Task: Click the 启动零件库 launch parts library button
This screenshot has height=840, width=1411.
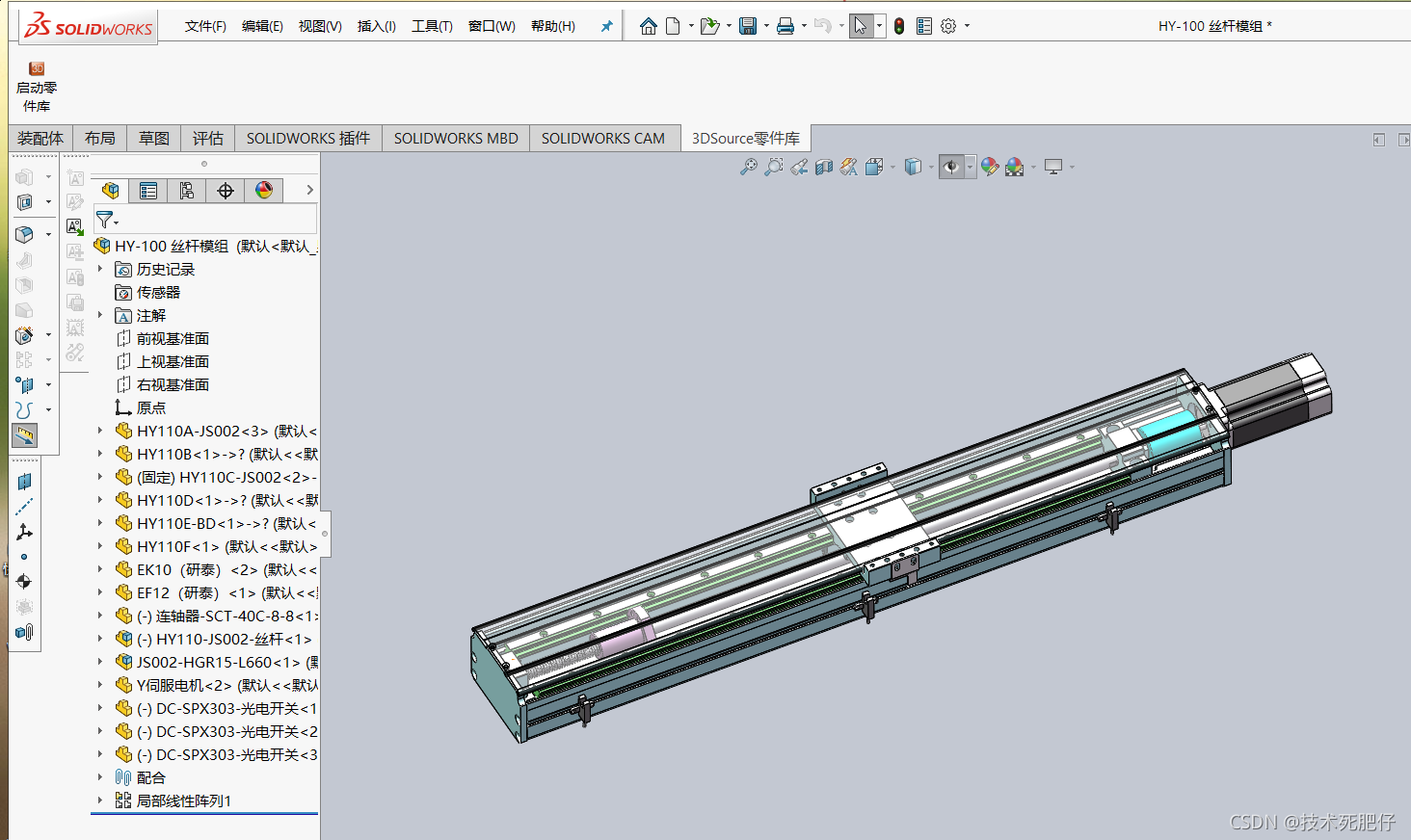Action: [37, 87]
